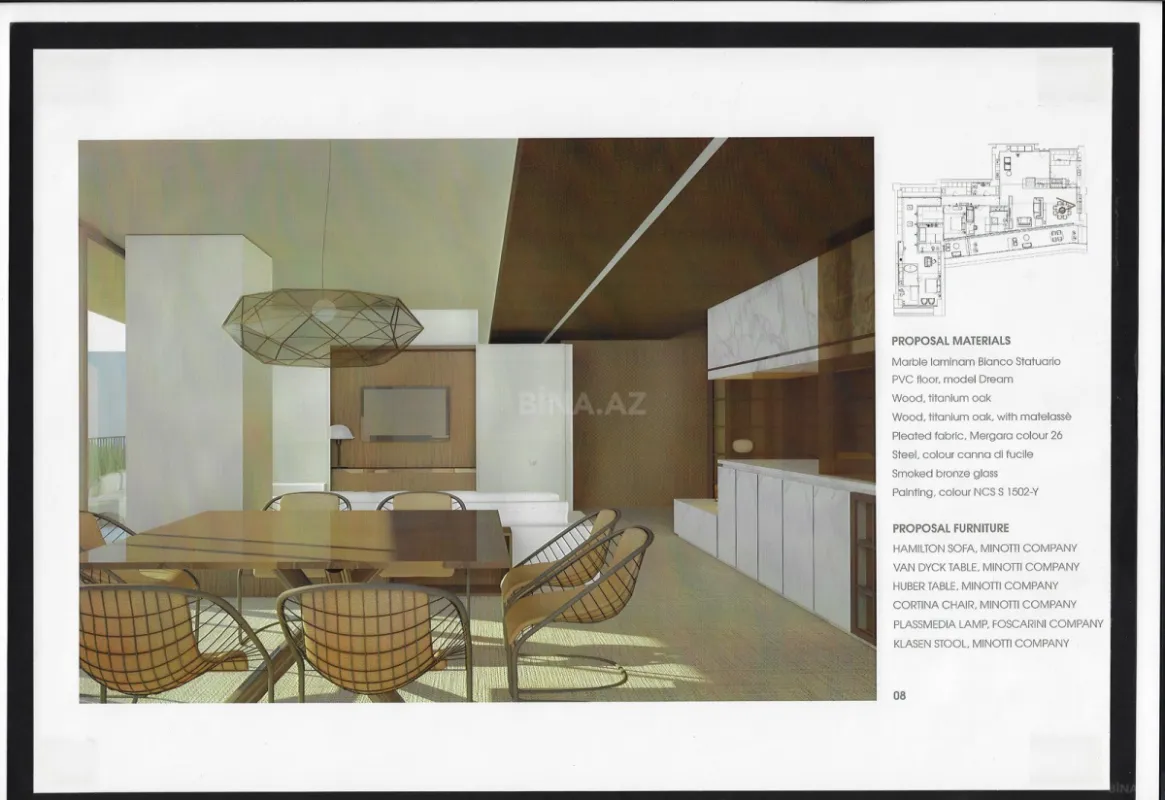Select the HAMILTON SOFA, MINOTTI COMPANY entry
1165x800 pixels.
pyautogui.click(x=983, y=547)
